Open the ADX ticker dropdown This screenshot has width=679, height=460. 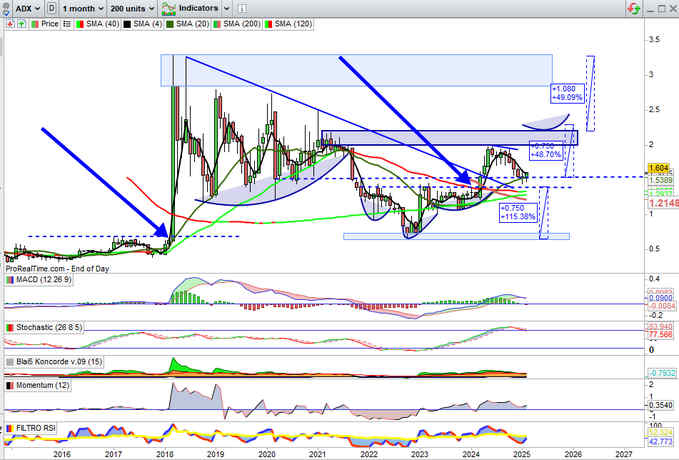pyautogui.click(x=27, y=8)
